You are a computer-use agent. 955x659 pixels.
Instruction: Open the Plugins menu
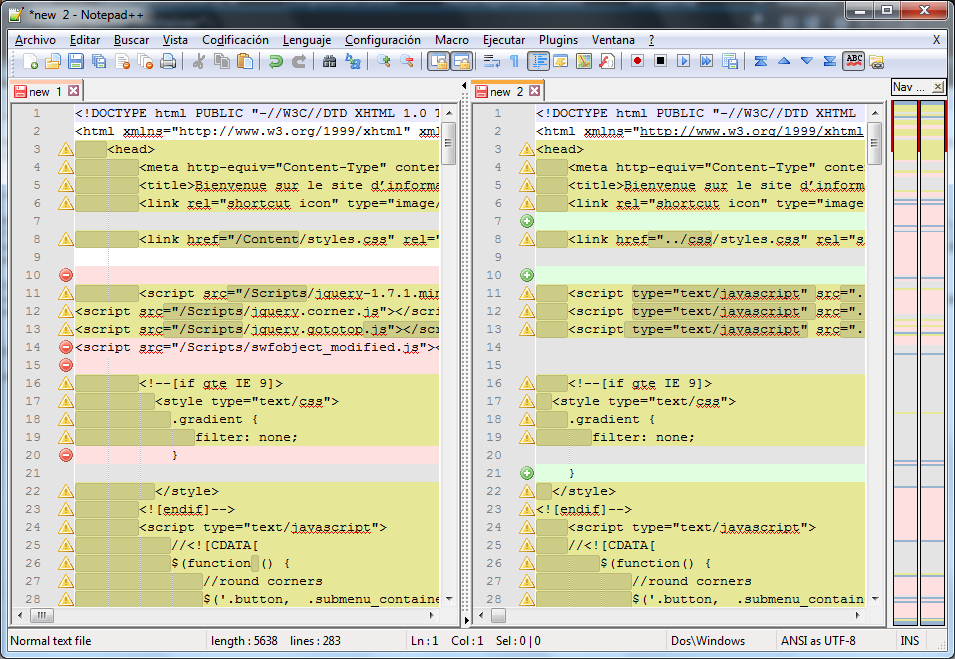(x=559, y=40)
